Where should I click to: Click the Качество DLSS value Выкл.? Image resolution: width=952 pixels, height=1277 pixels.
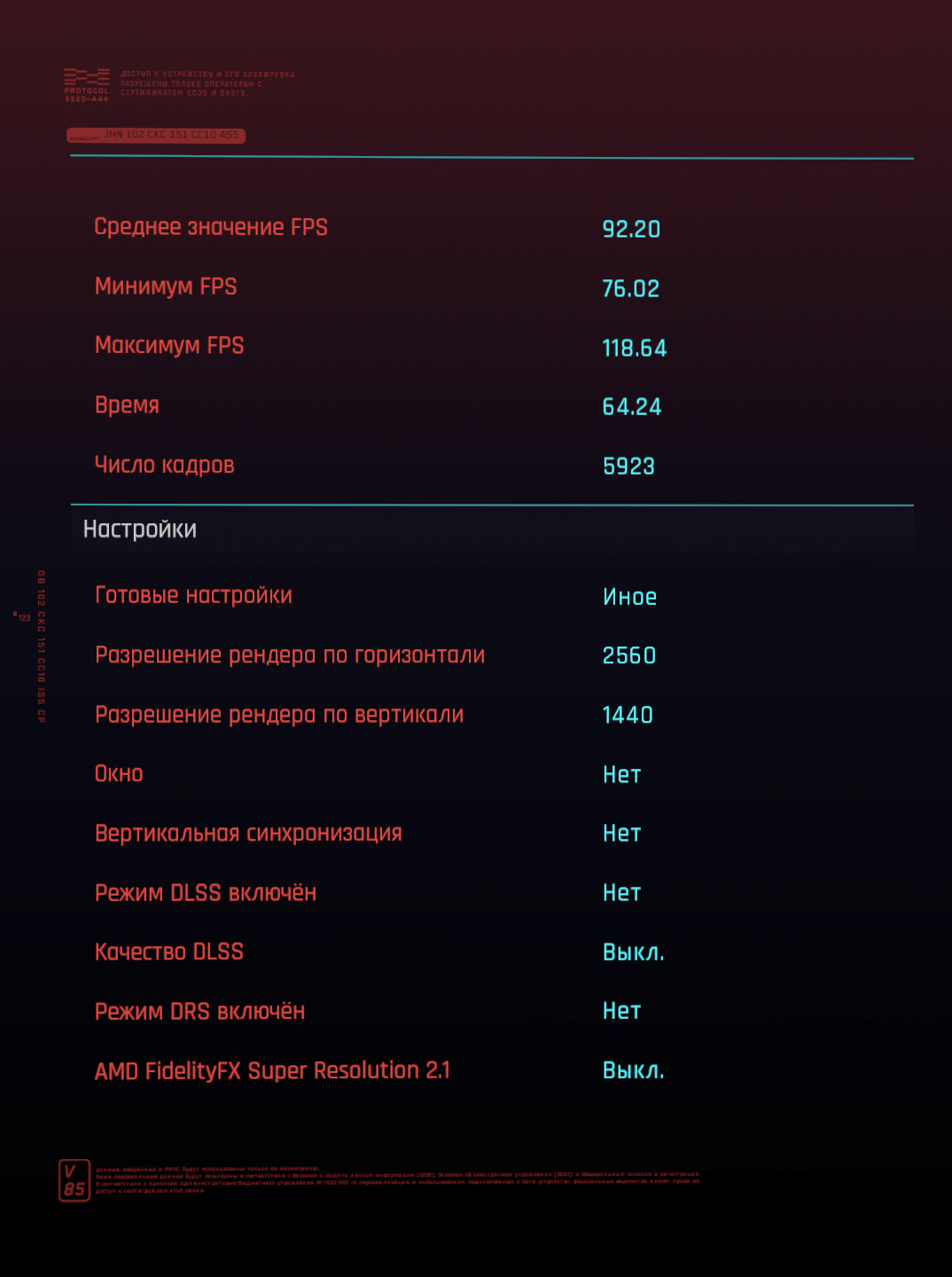pos(633,952)
